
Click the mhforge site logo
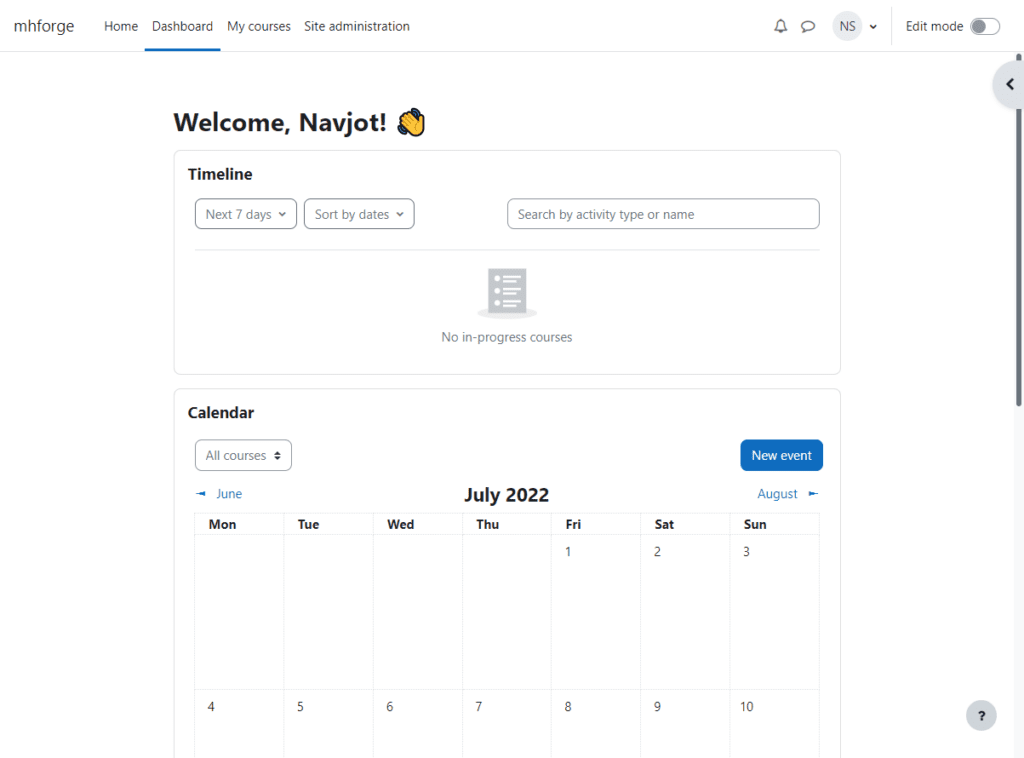pyautogui.click(x=44, y=27)
